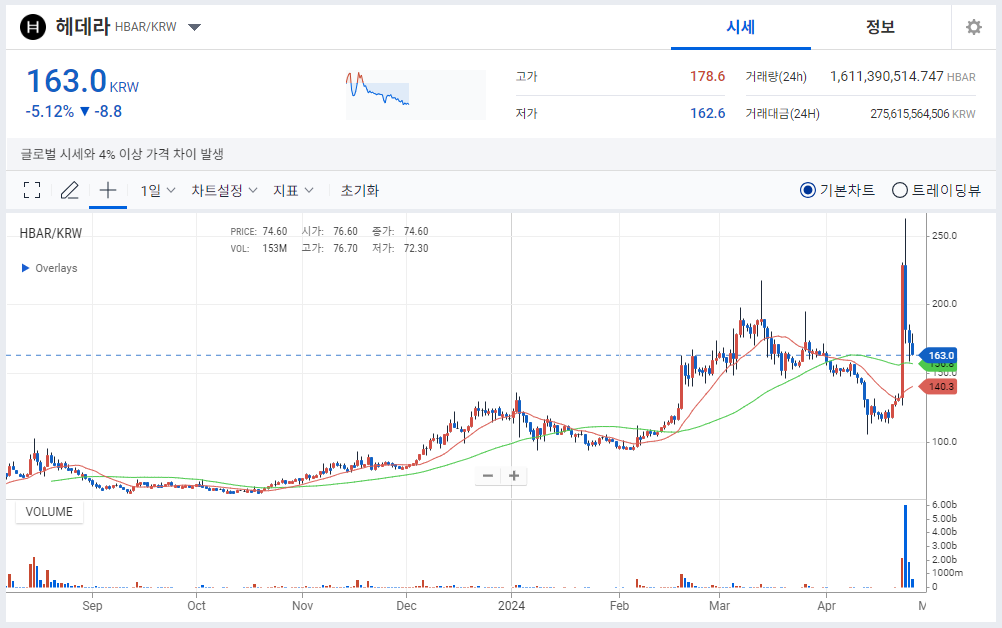Activate the fullscreen chart view icon
1002x628 pixels.
click(31, 189)
